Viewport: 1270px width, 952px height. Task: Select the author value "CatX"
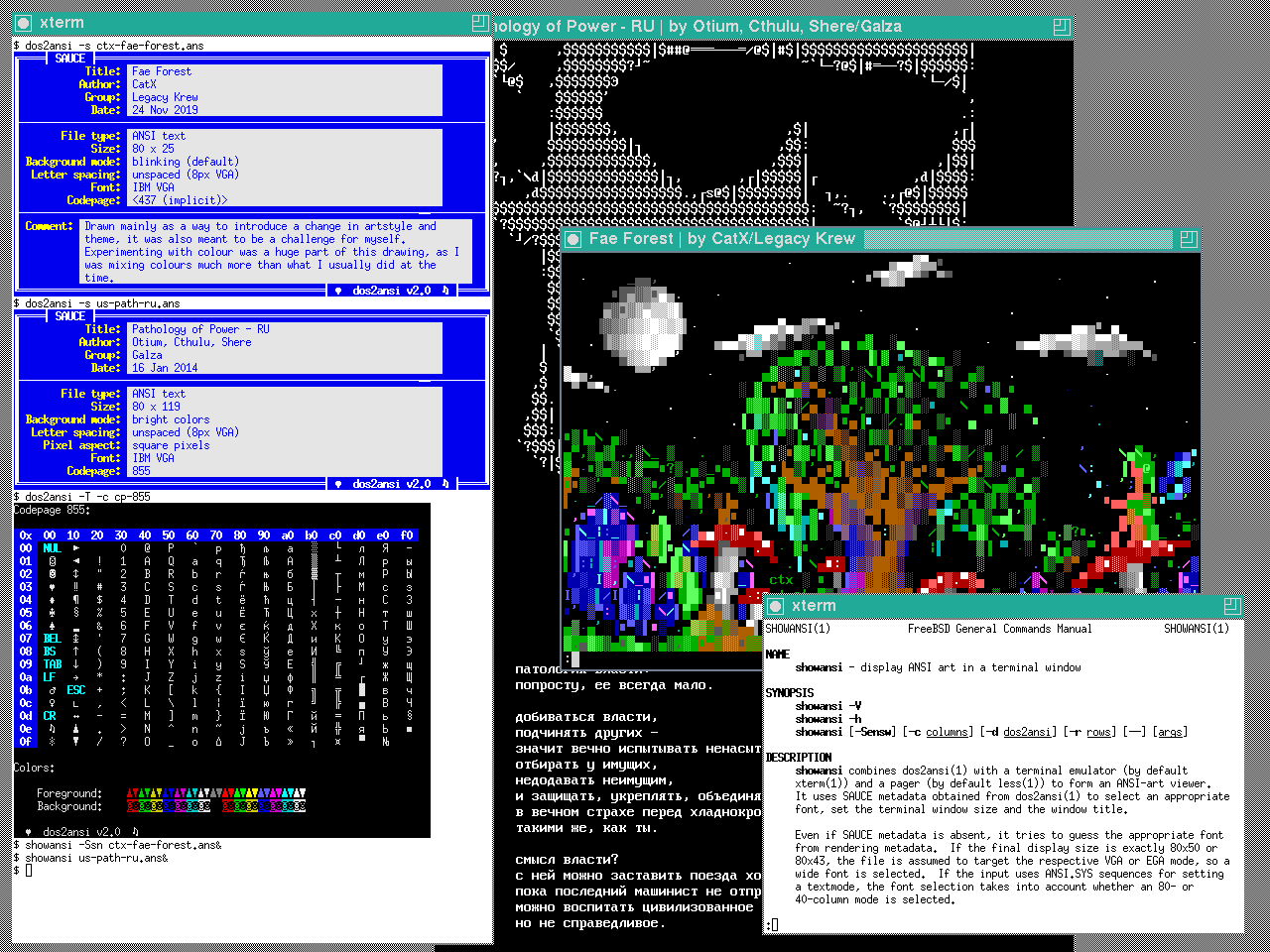(x=144, y=84)
